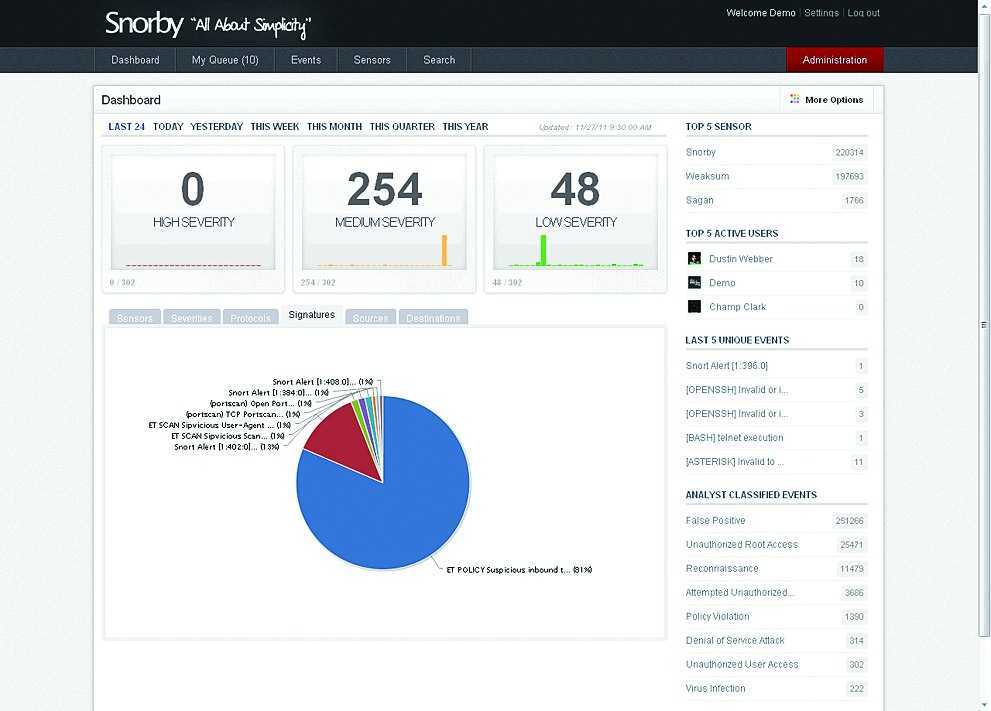Open My Queue from navigation bar

pos(225,60)
